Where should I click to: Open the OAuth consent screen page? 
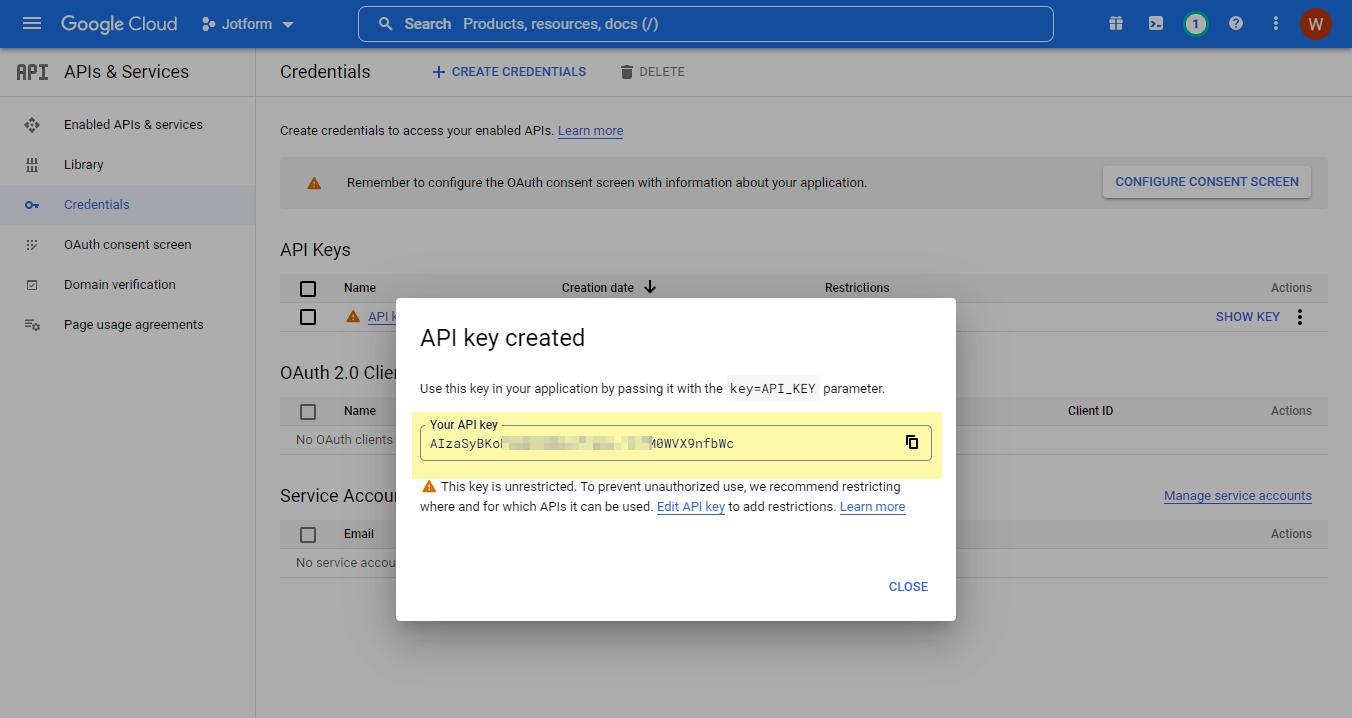[x=127, y=245]
